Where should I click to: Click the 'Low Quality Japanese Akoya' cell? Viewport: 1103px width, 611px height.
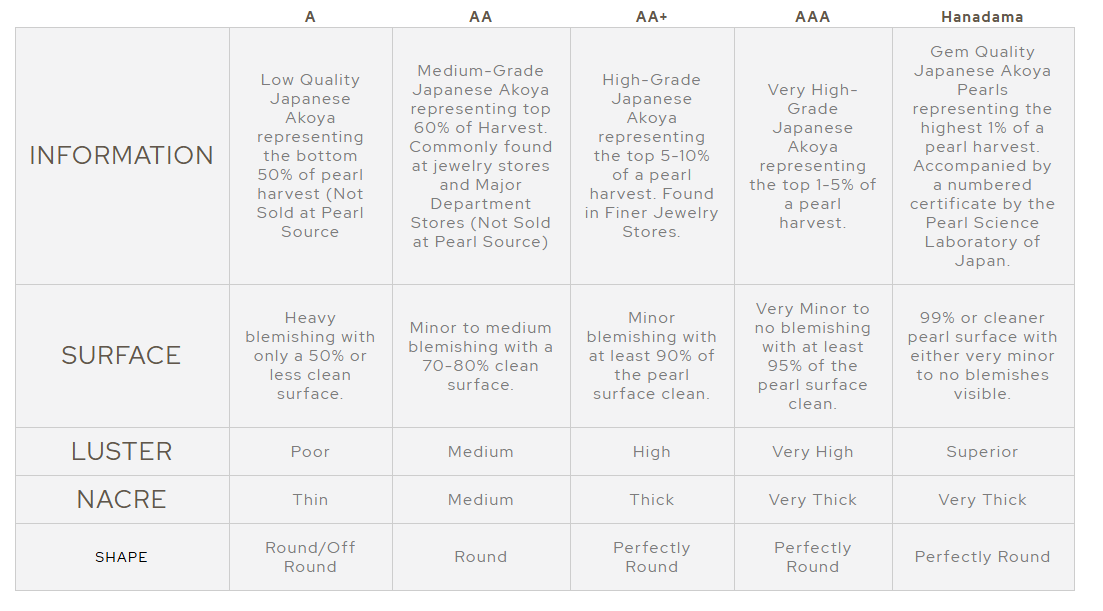pos(310,155)
